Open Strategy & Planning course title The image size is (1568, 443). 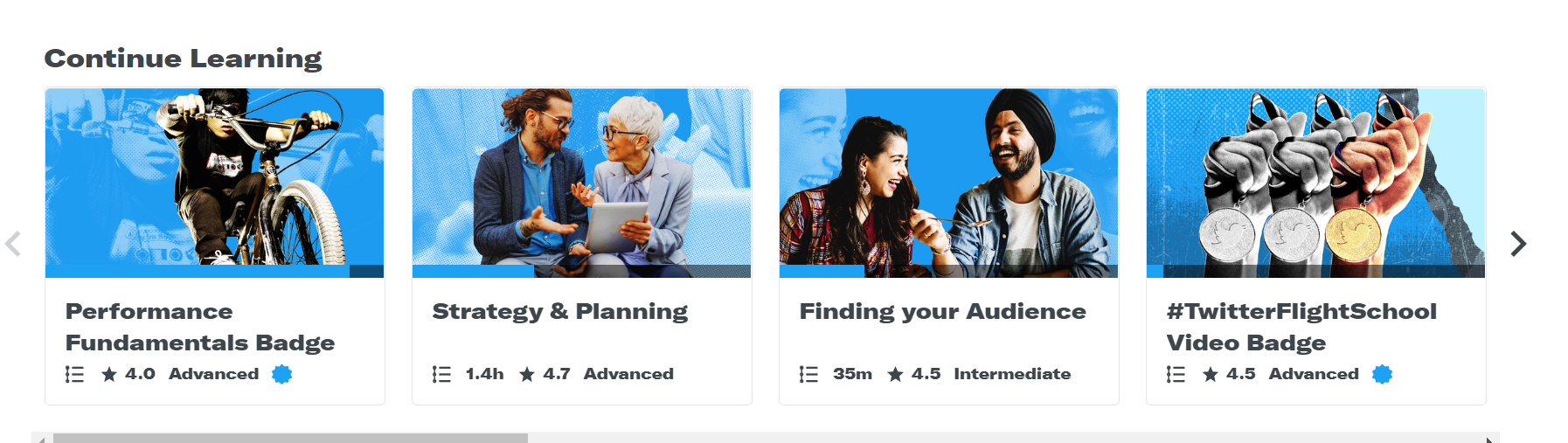click(560, 311)
